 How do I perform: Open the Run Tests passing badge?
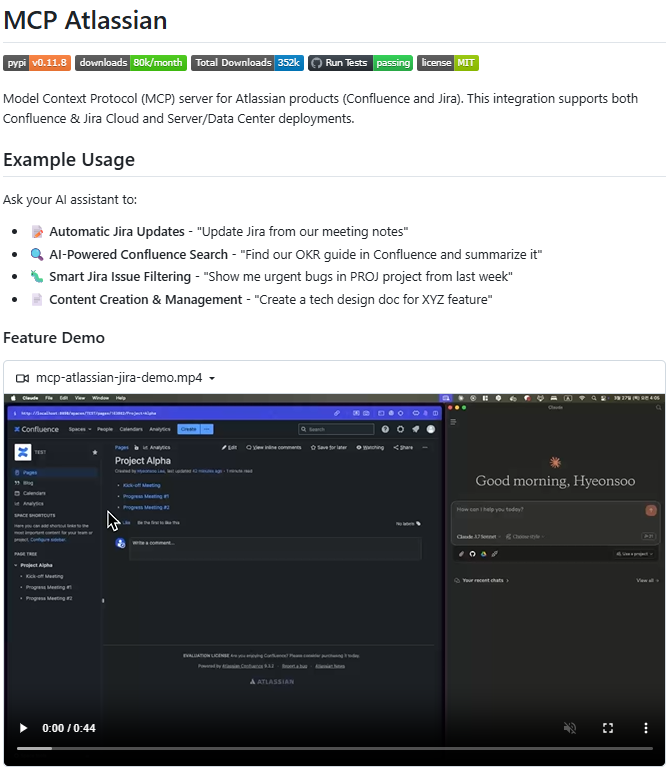361,63
